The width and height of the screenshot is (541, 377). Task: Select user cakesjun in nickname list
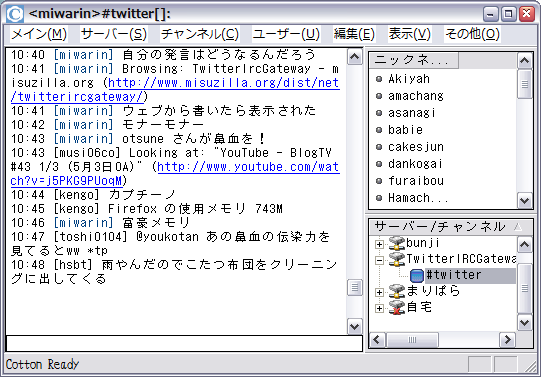[416, 147]
